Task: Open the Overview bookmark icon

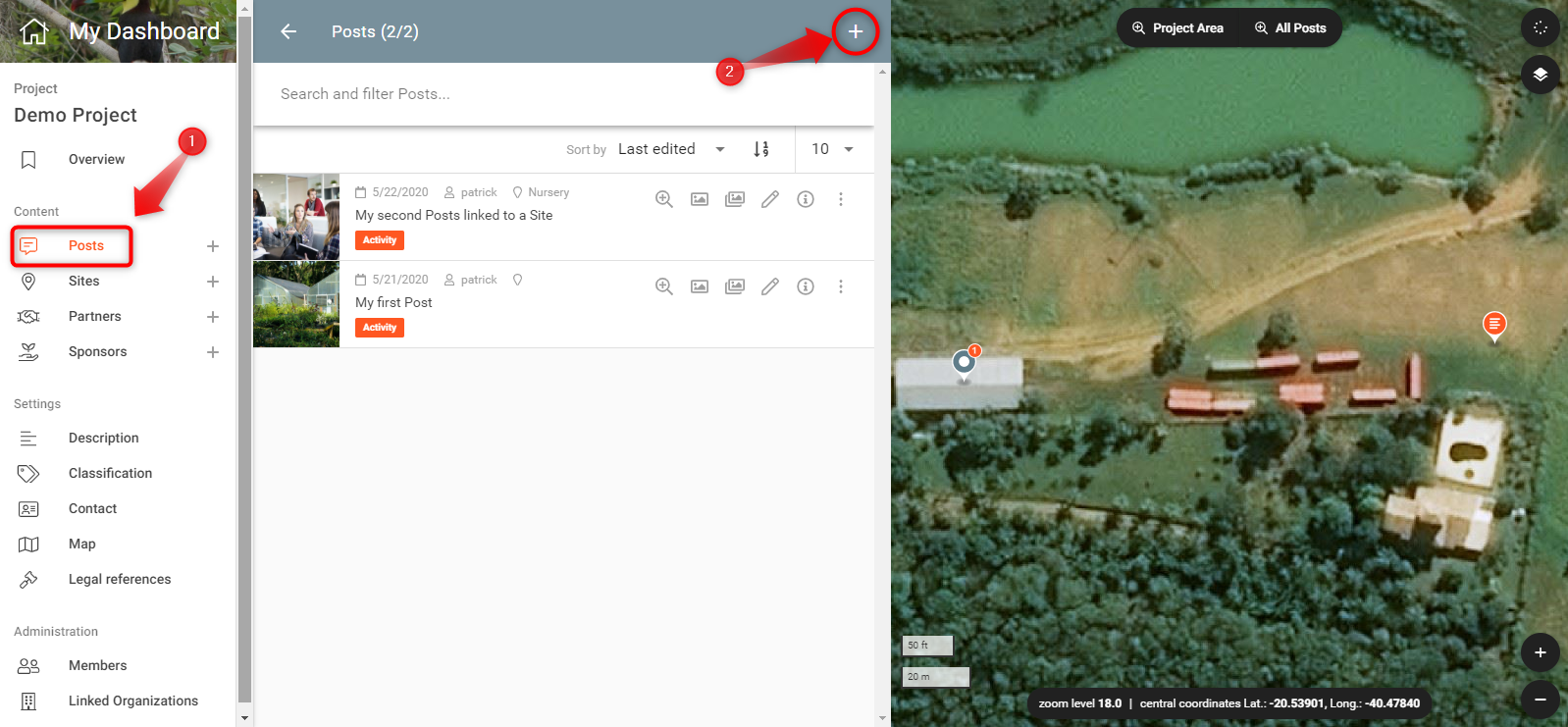Action: [x=28, y=160]
